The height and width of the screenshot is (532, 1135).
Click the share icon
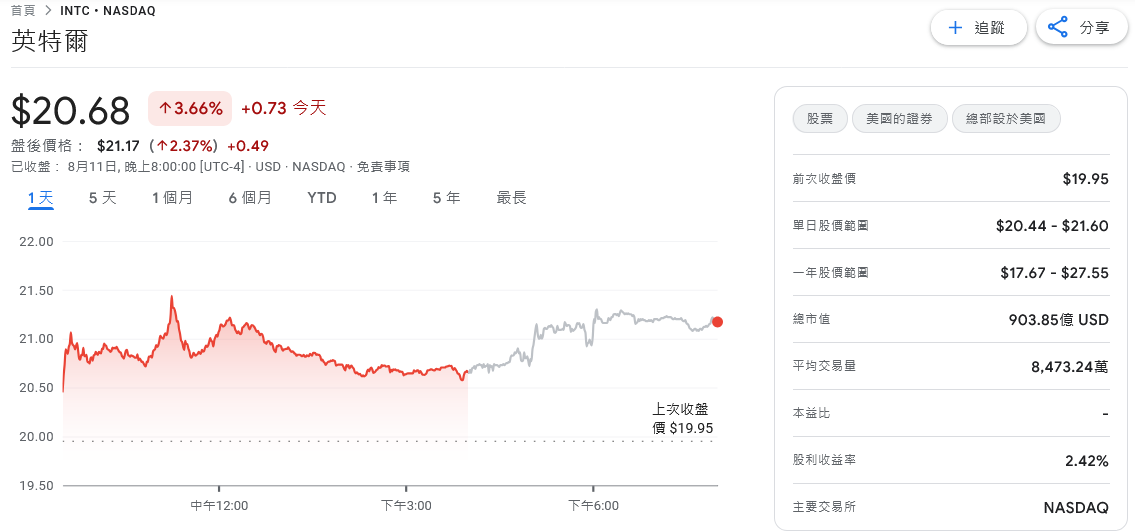(1058, 28)
